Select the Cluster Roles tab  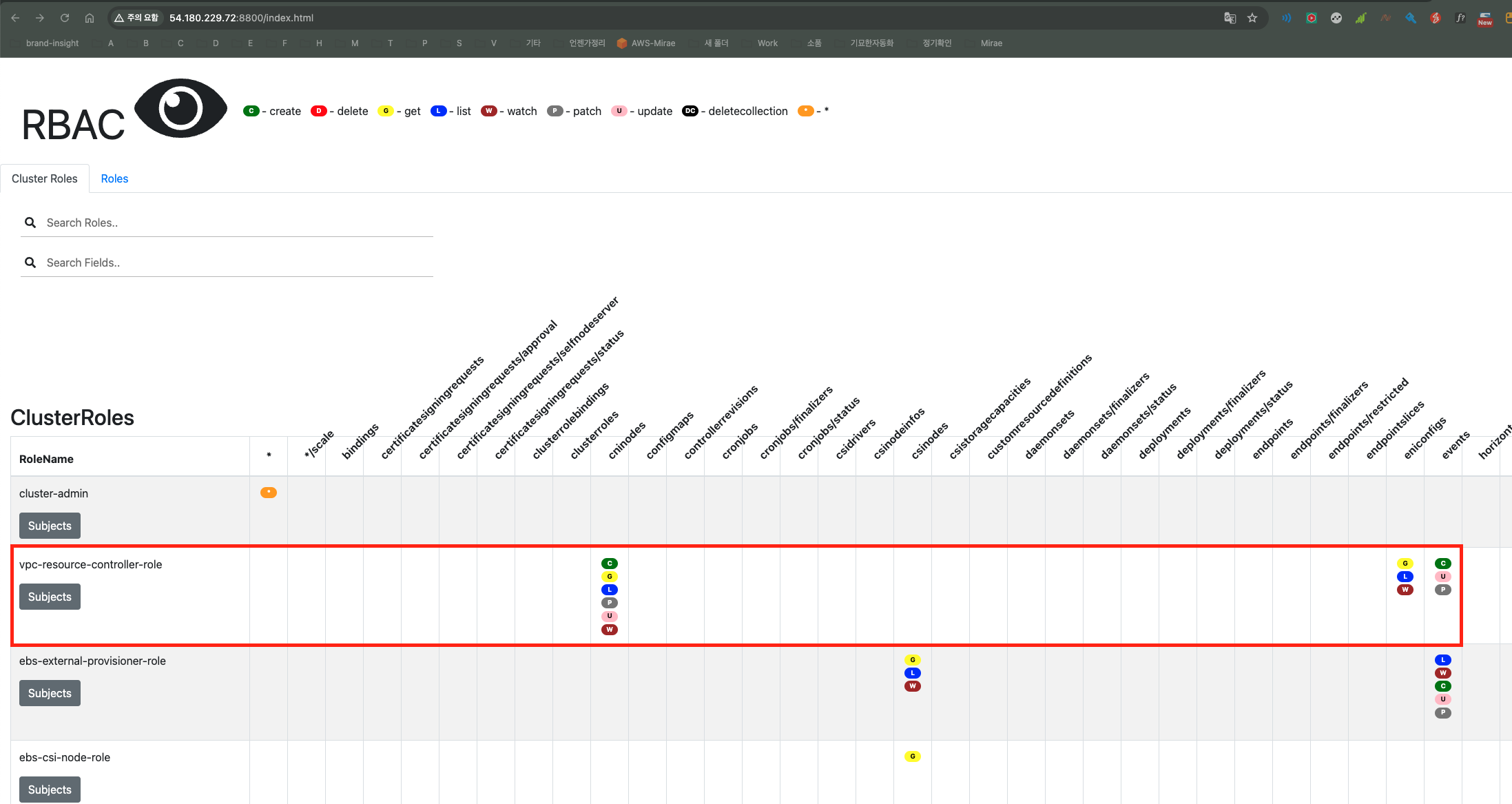(45, 178)
